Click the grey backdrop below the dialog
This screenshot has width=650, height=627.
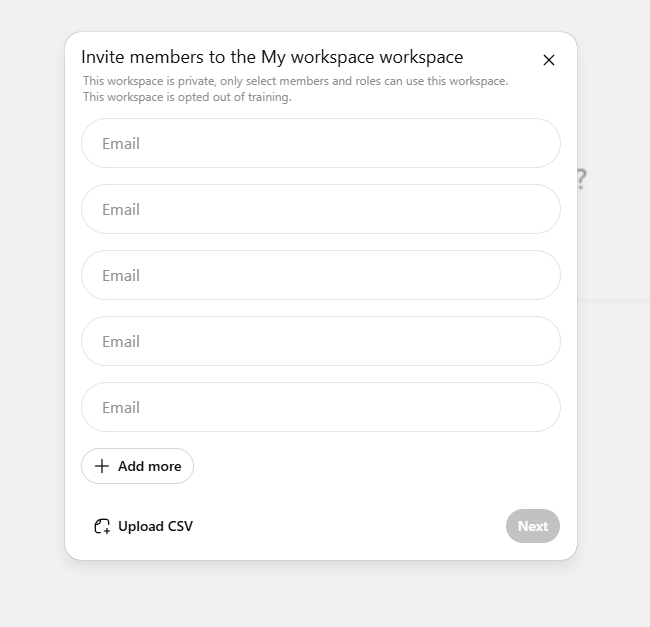click(x=320, y=595)
